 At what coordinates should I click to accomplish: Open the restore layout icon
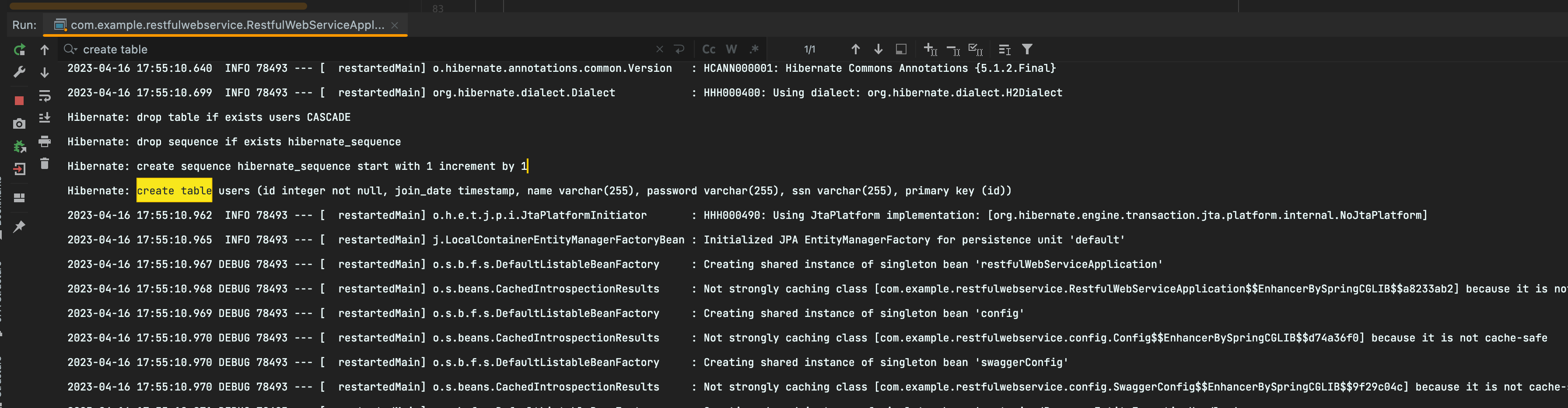(x=20, y=198)
